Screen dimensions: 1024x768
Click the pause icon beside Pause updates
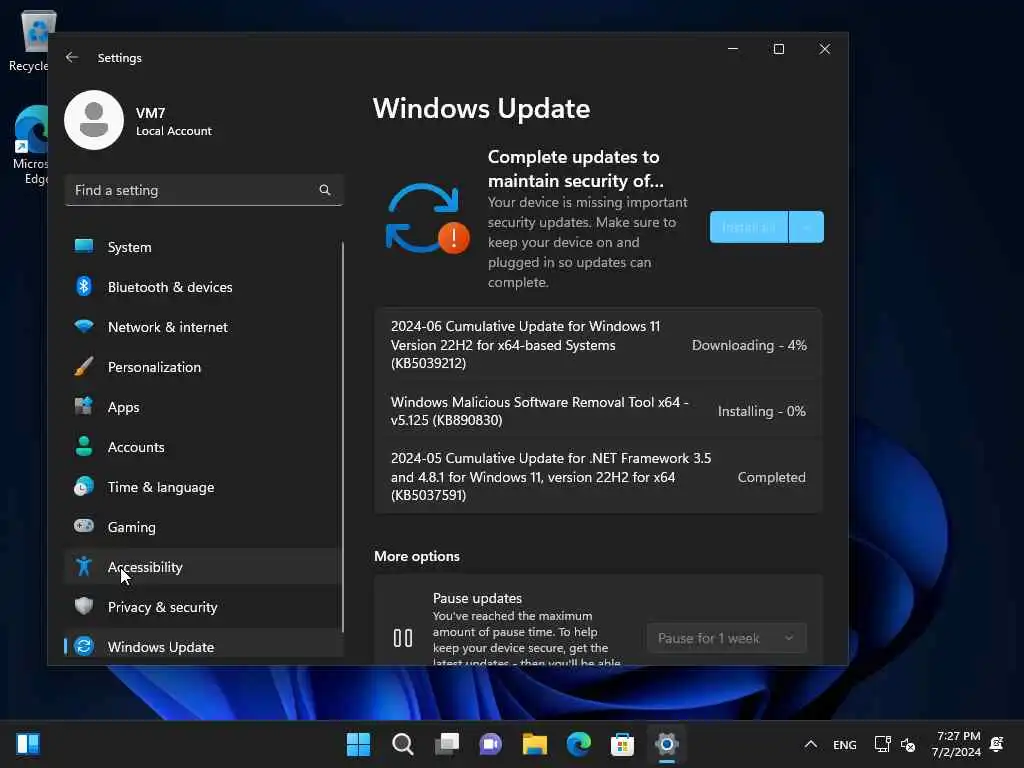pos(403,637)
